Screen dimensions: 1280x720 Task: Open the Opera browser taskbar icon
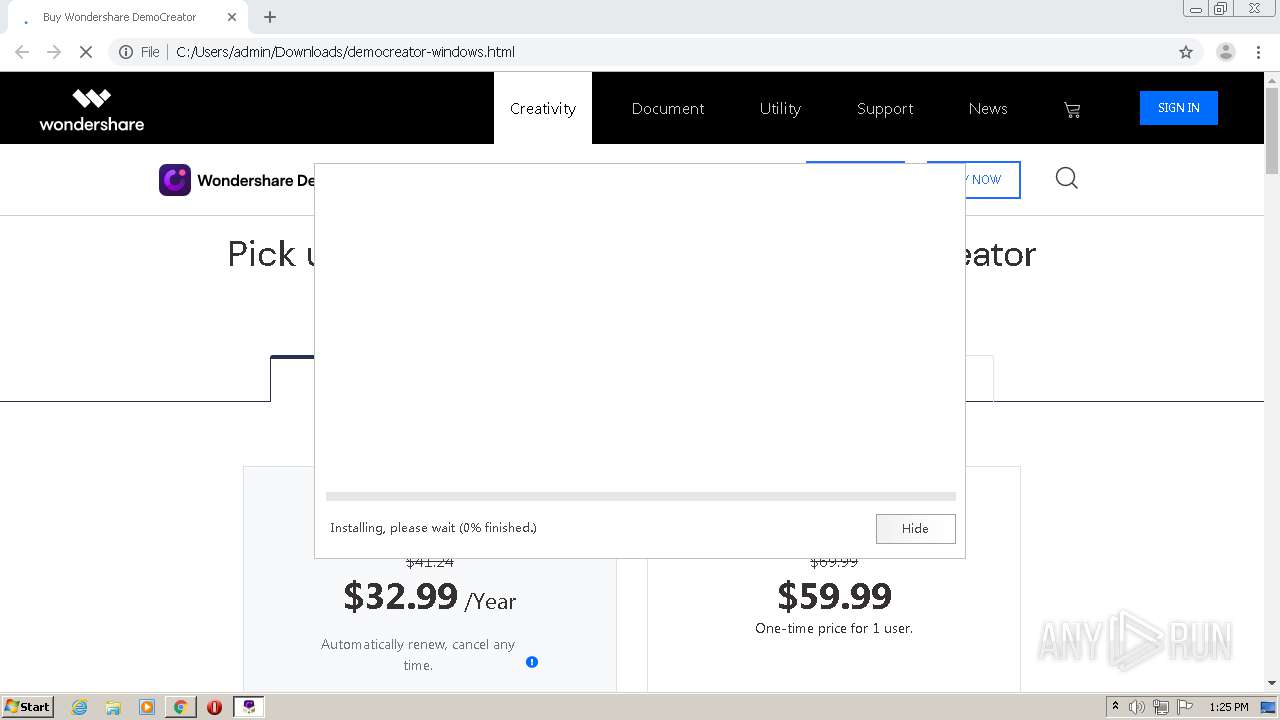pos(214,707)
